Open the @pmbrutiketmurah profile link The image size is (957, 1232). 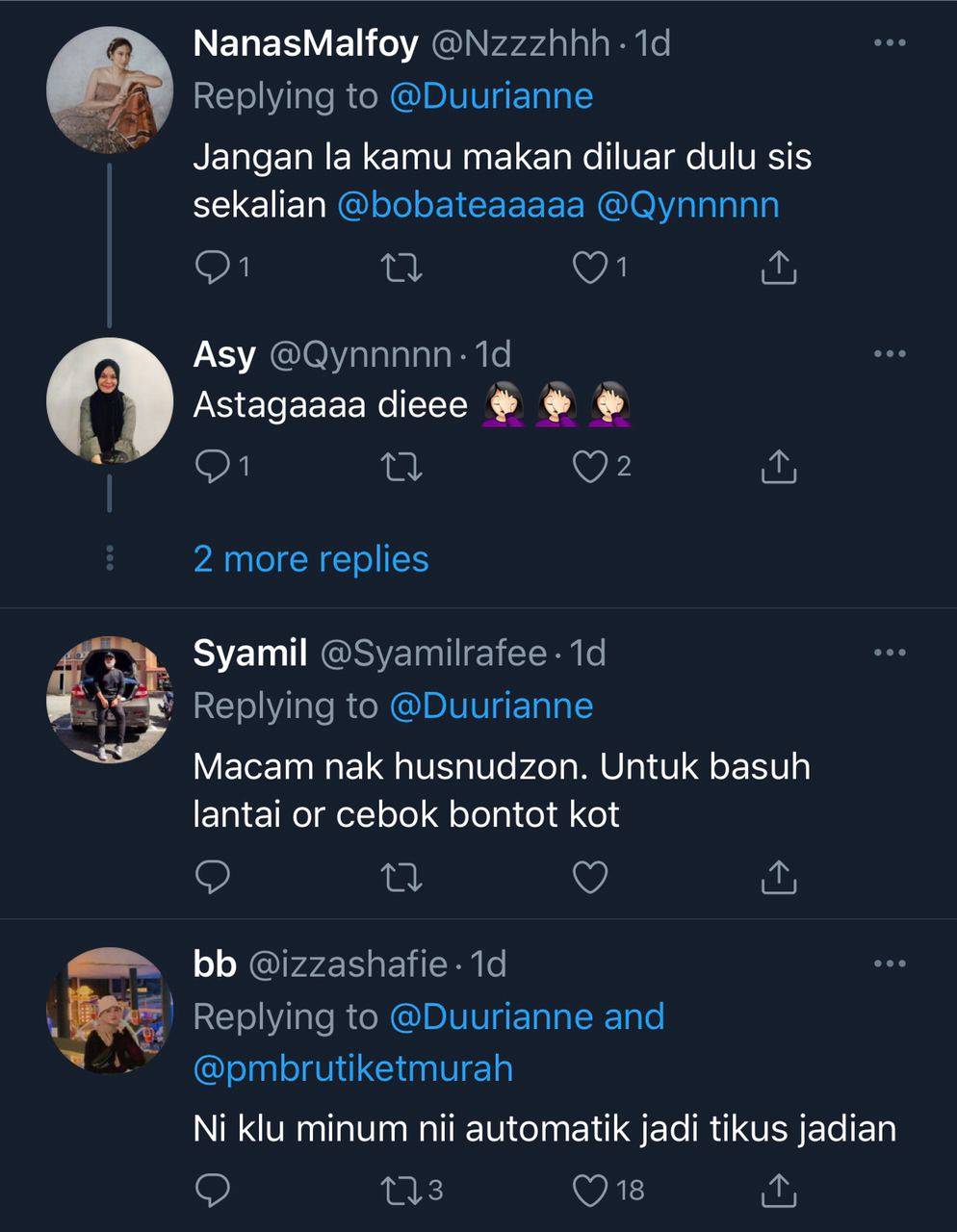coord(353,1068)
